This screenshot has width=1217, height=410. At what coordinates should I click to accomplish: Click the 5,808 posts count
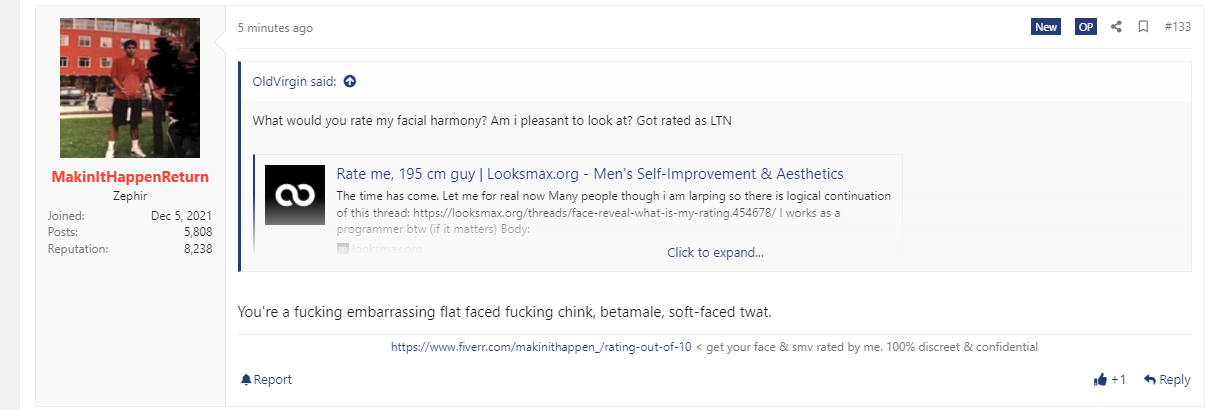click(x=196, y=232)
